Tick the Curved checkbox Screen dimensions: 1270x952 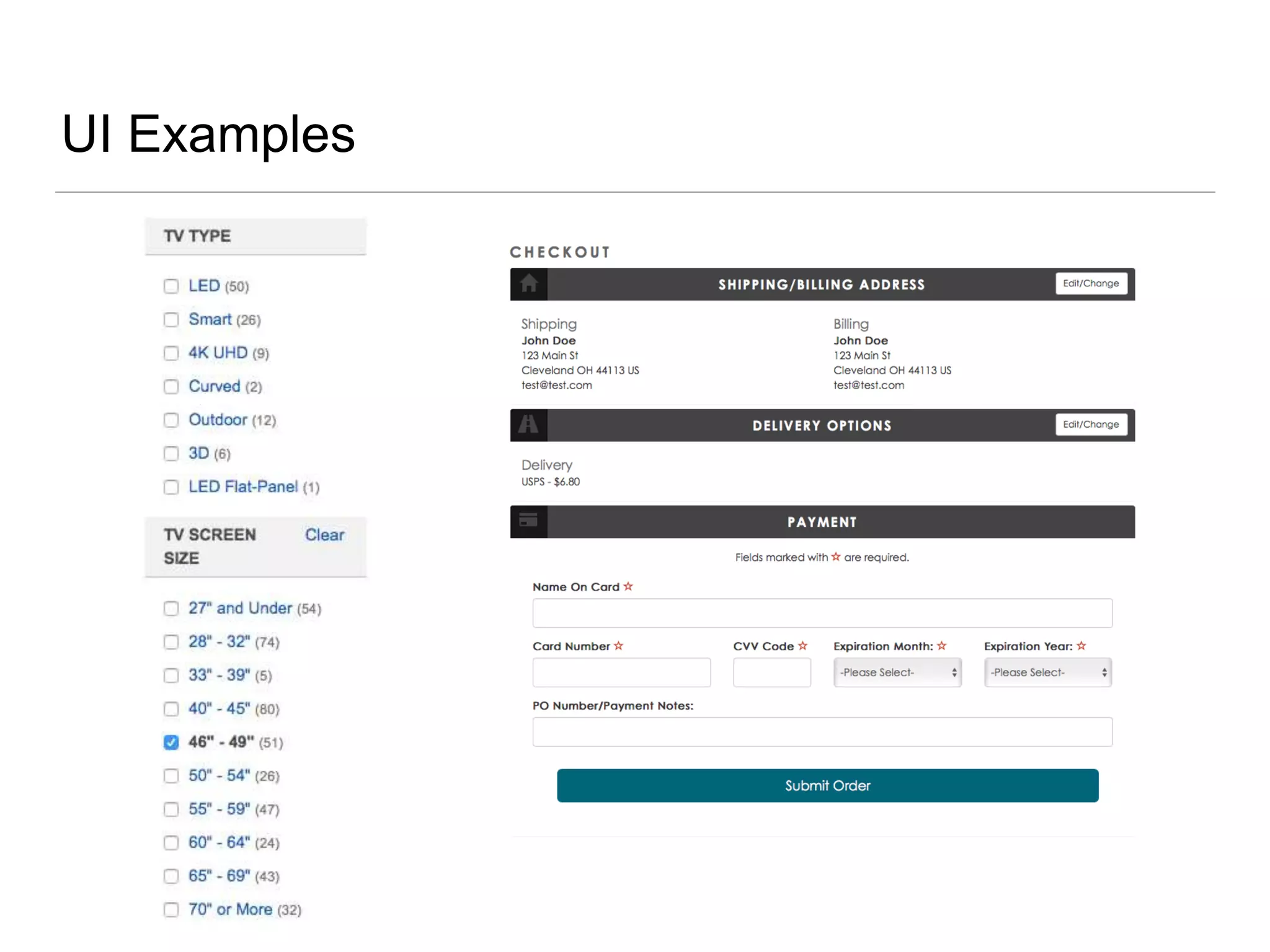coord(171,387)
